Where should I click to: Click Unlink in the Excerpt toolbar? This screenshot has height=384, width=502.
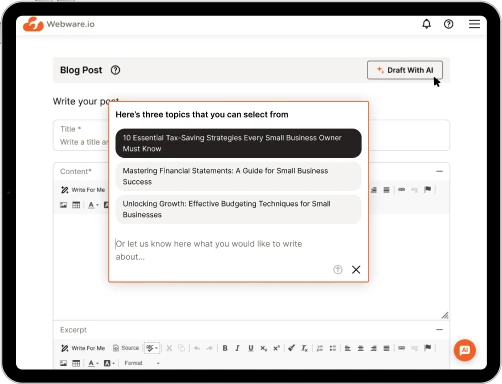click(414, 348)
